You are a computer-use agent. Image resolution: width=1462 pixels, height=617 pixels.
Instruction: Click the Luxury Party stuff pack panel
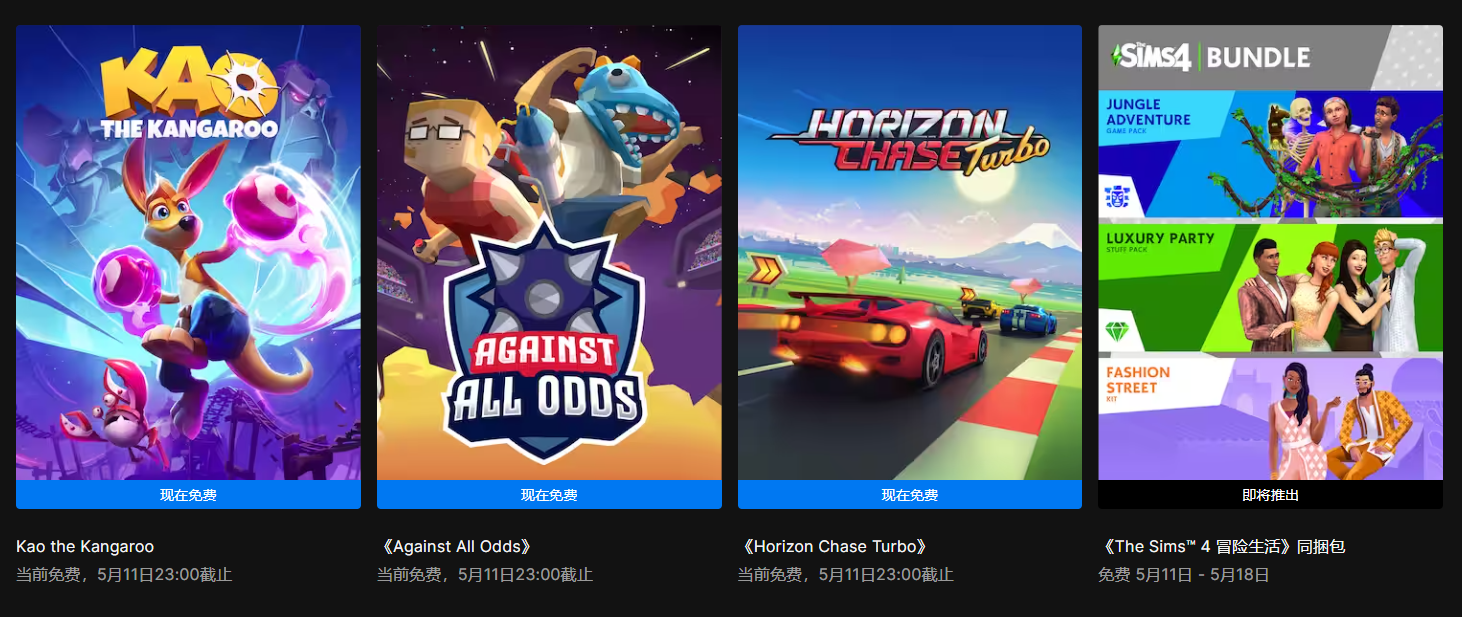[1270, 287]
